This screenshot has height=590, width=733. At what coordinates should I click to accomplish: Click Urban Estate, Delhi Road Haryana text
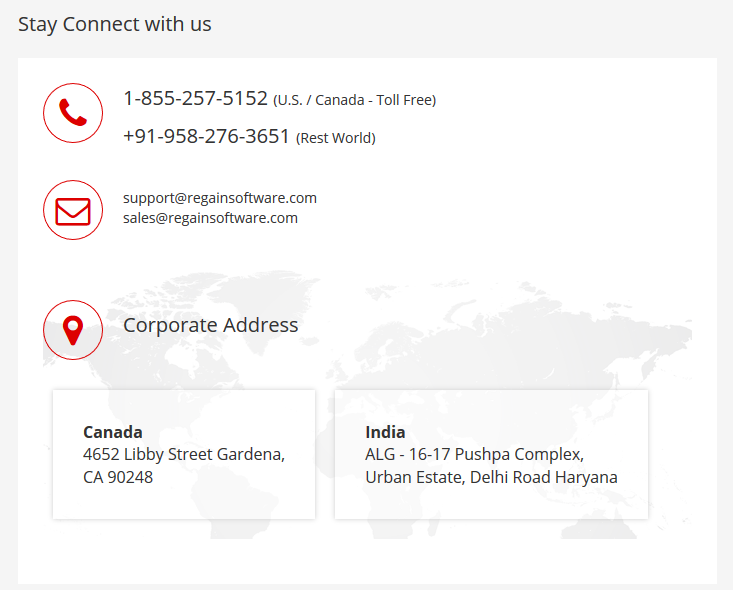(x=491, y=477)
